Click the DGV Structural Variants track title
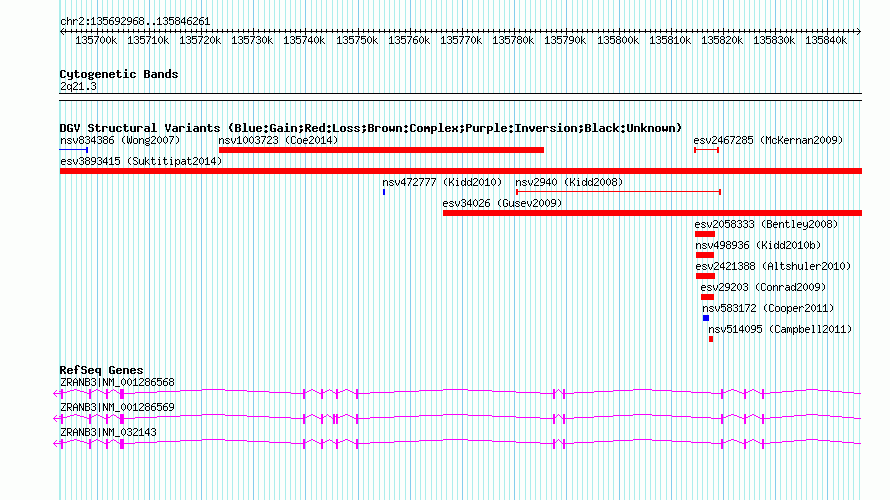The image size is (890, 500). click(x=371, y=128)
